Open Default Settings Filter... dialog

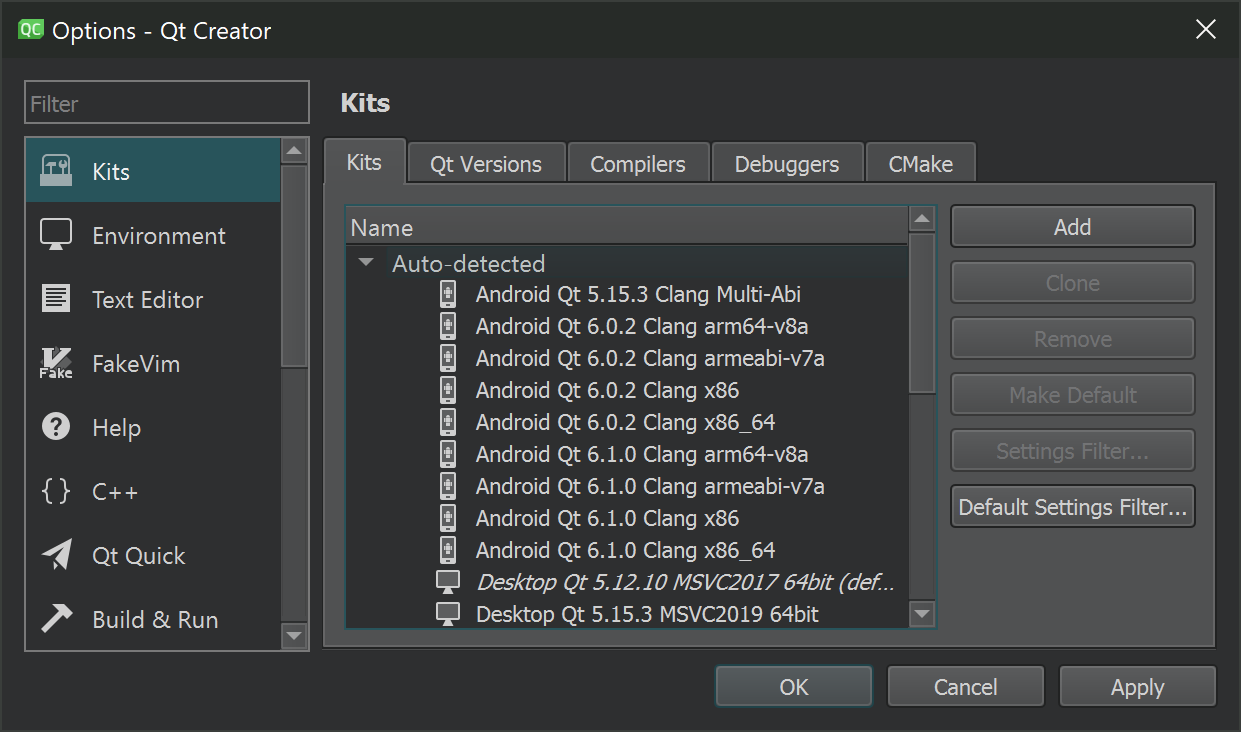click(1073, 507)
